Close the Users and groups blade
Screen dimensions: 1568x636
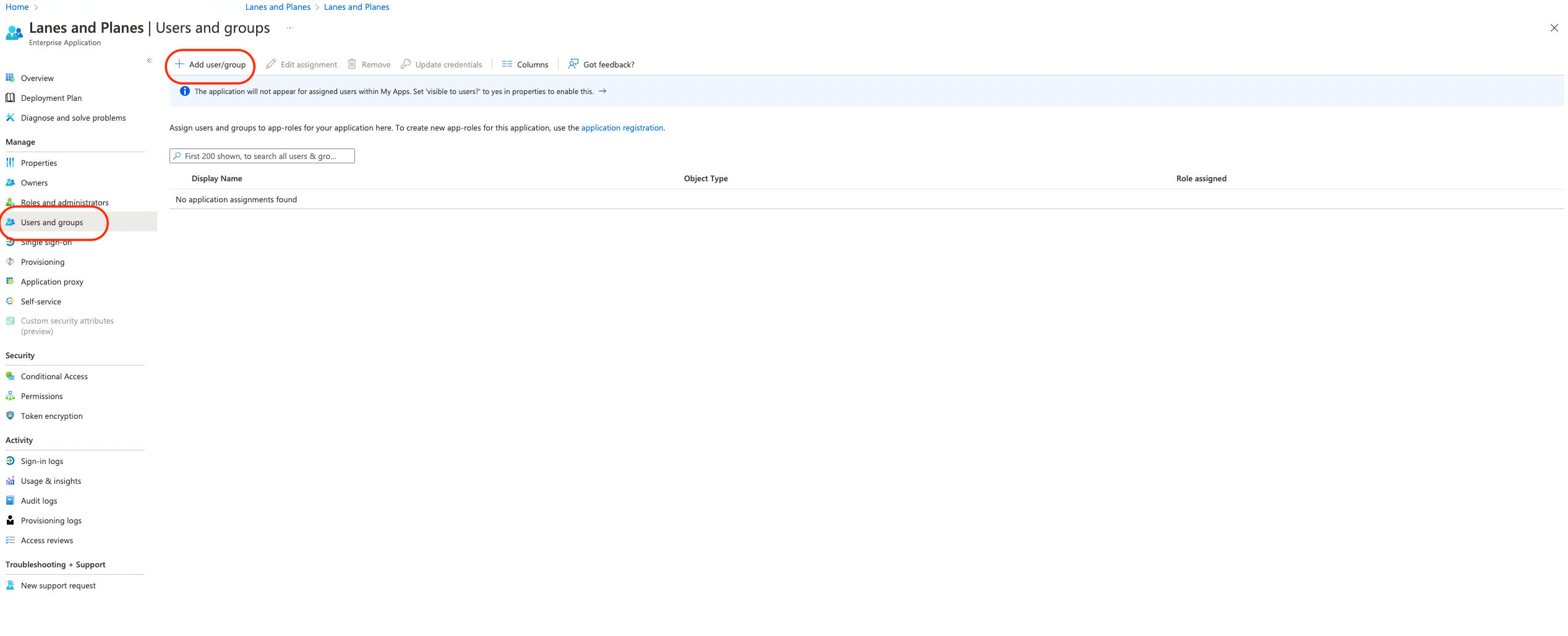(x=1554, y=28)
